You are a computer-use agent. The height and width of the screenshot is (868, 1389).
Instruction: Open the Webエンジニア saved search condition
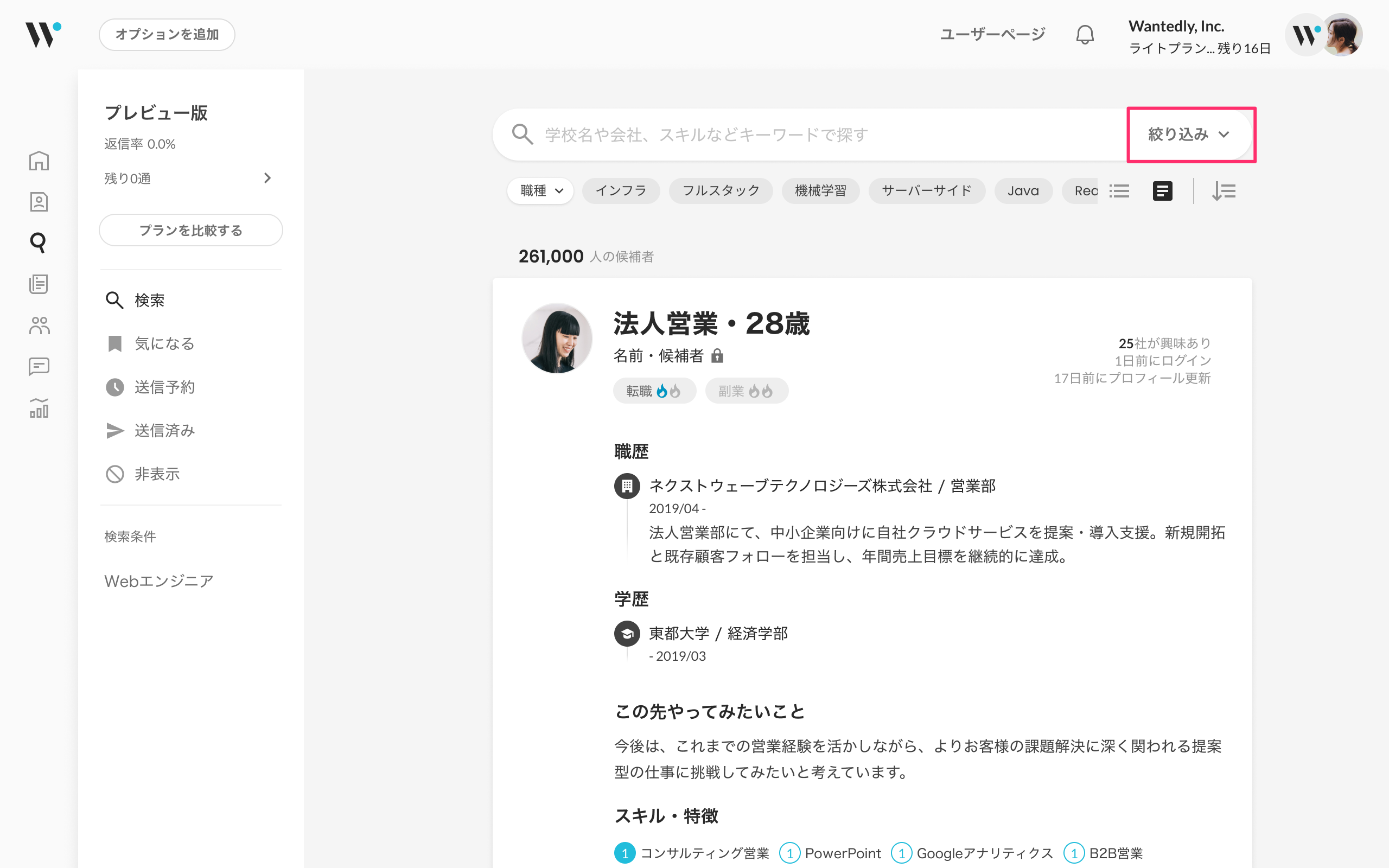coord(159,581)
